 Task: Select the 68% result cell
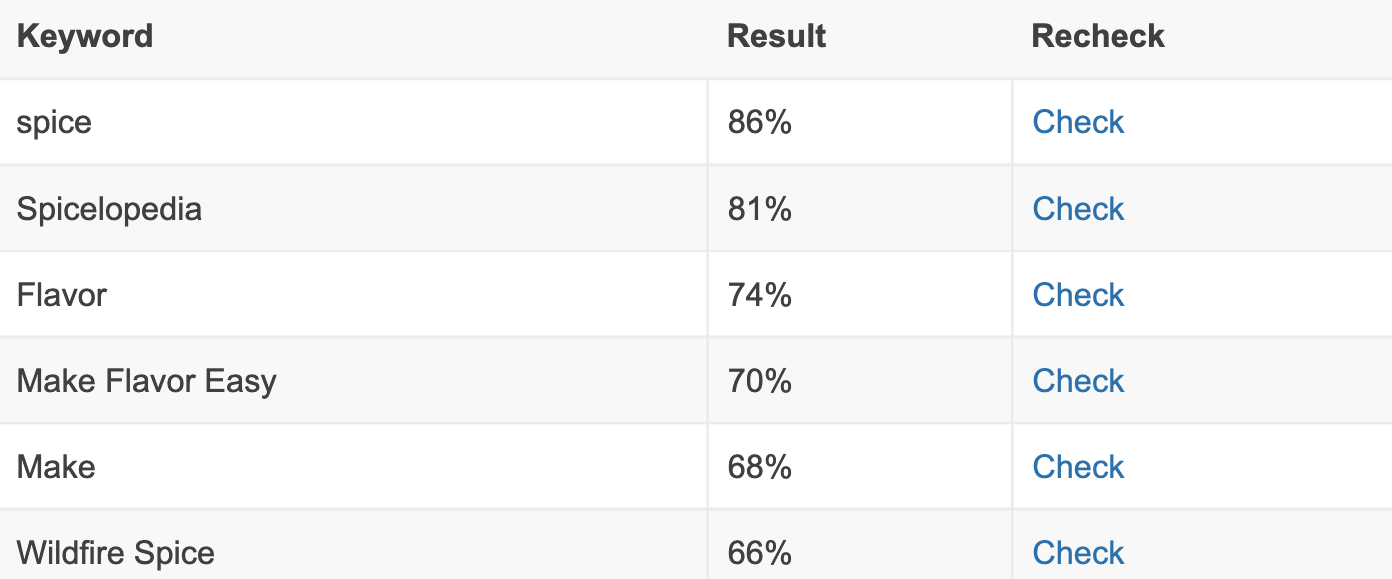coord(760,467)
